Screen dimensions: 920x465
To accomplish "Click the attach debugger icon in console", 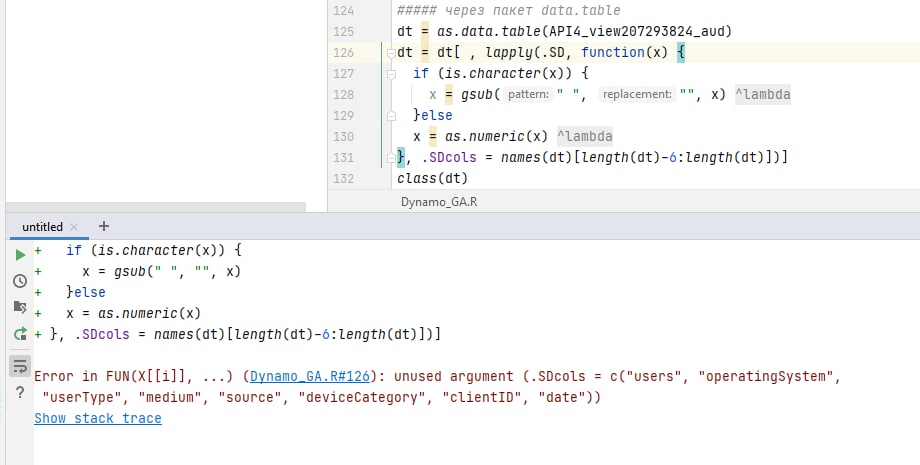I will (x=21, y=307).
